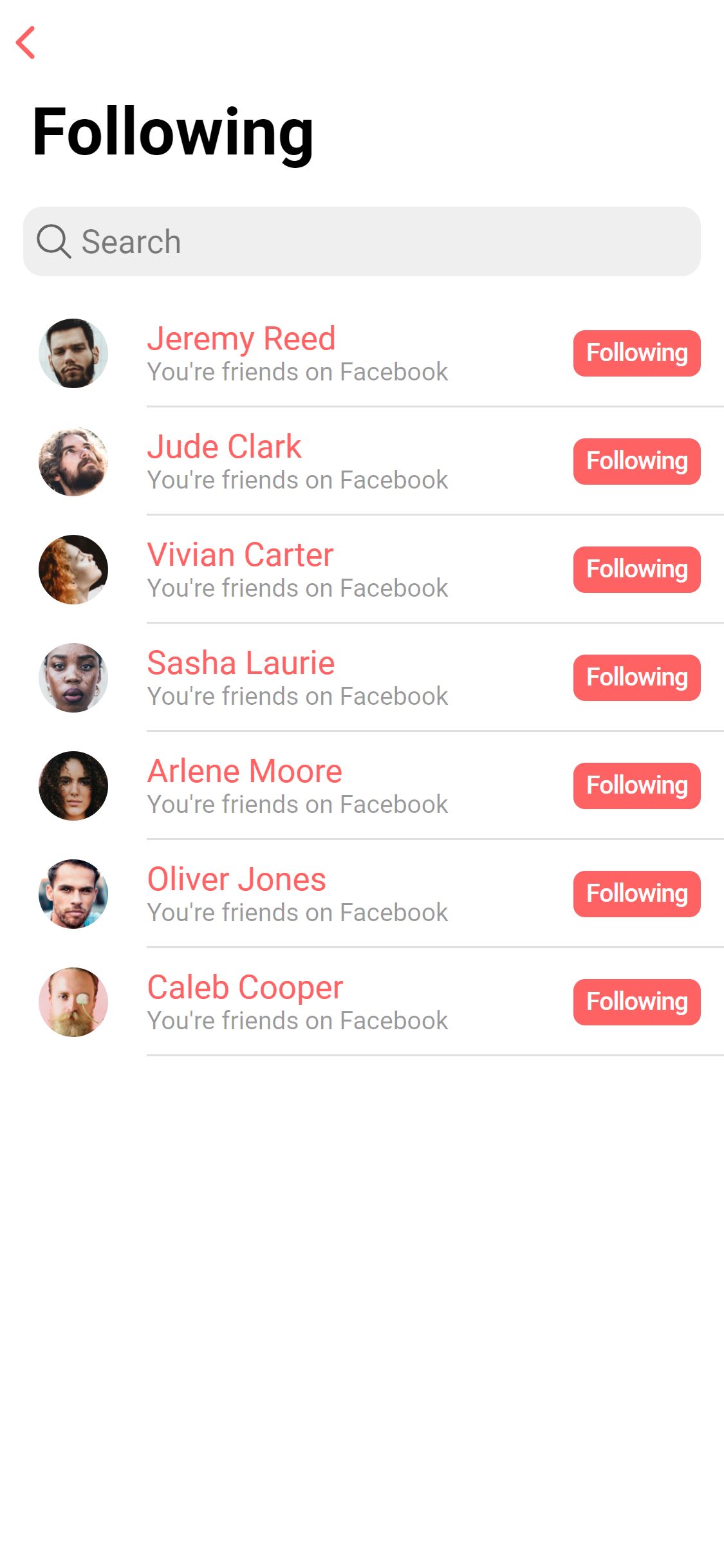Toggle Following state for Vivian Carter
The width and height of the screenshot is (724, 1568).
pyautogui.click(x=637, y=570)
